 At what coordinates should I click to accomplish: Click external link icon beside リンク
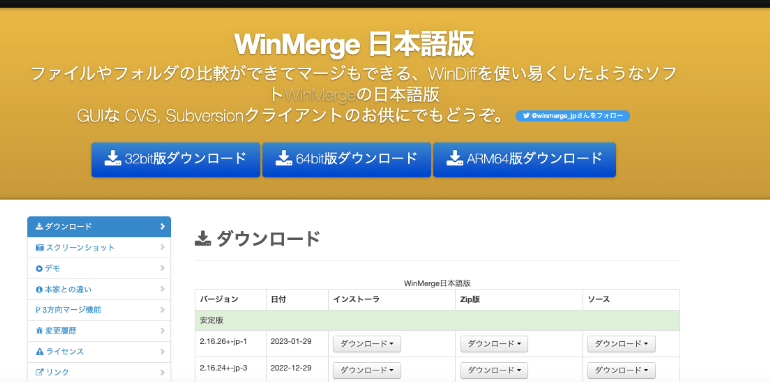click(40, 372)
